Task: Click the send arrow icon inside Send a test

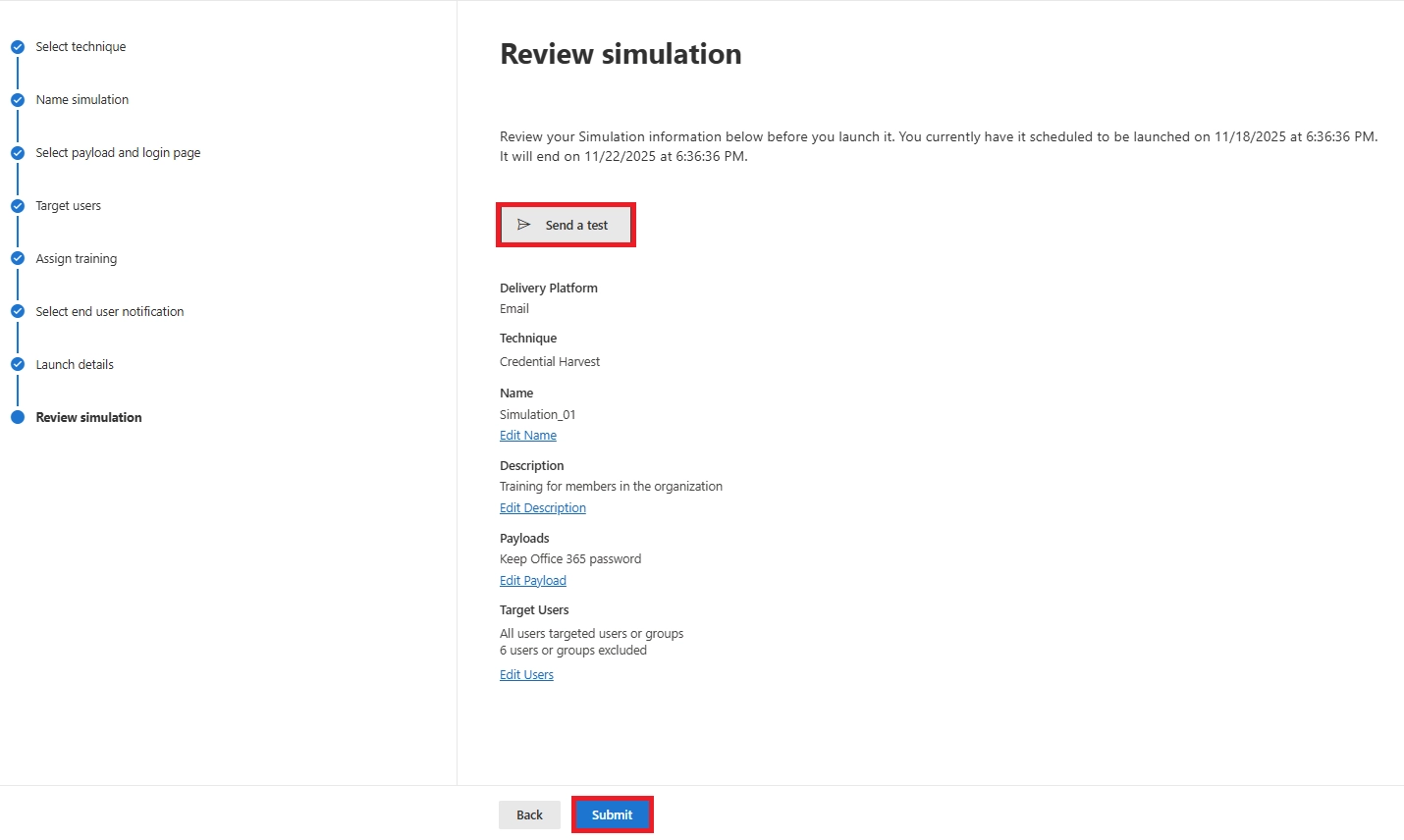Action: click(525, 225)
